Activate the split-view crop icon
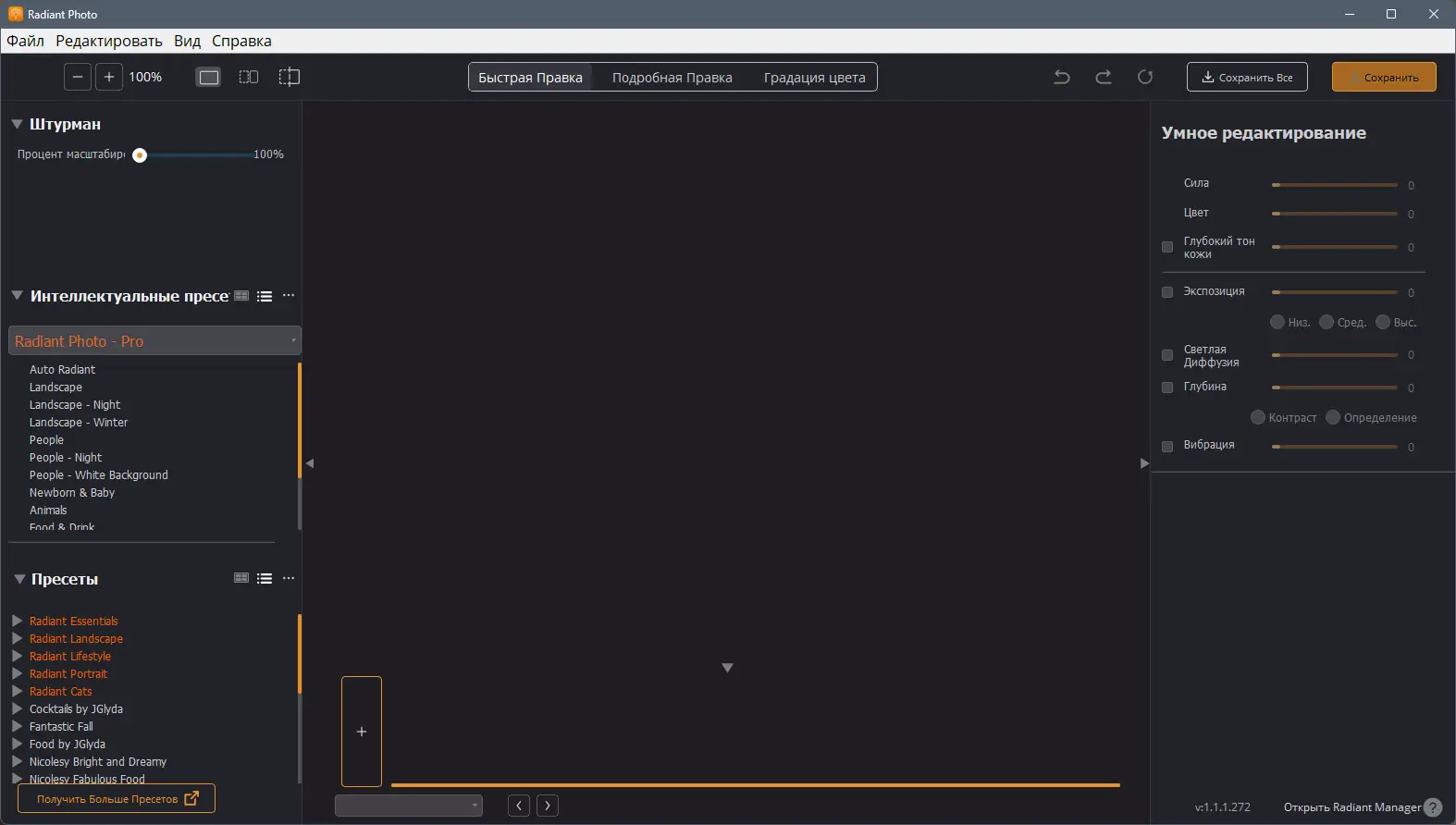Image resolution: width=1456 pixels, height=825 pixels. (290, 77)
